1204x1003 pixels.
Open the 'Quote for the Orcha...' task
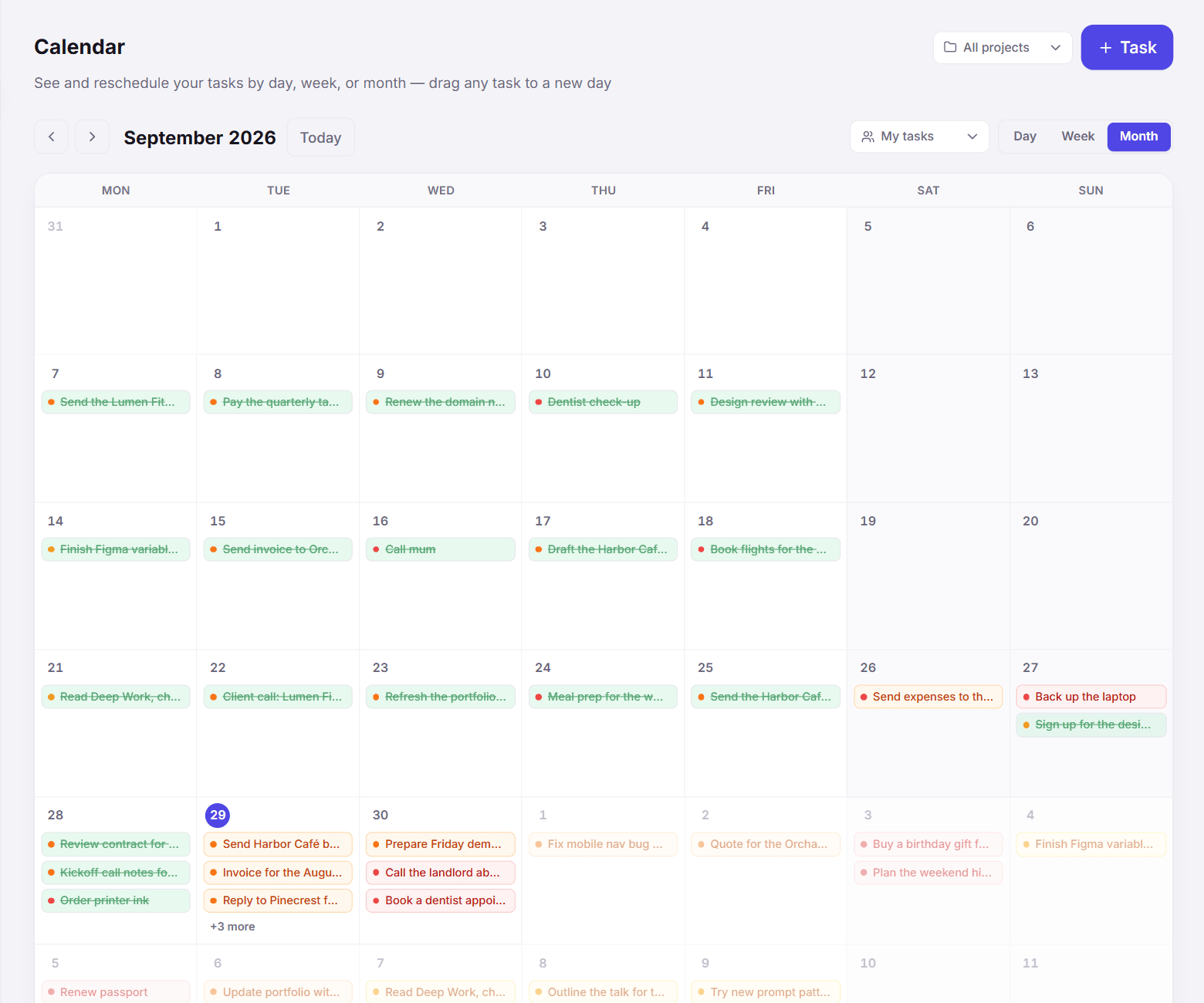tap(766, 844)
